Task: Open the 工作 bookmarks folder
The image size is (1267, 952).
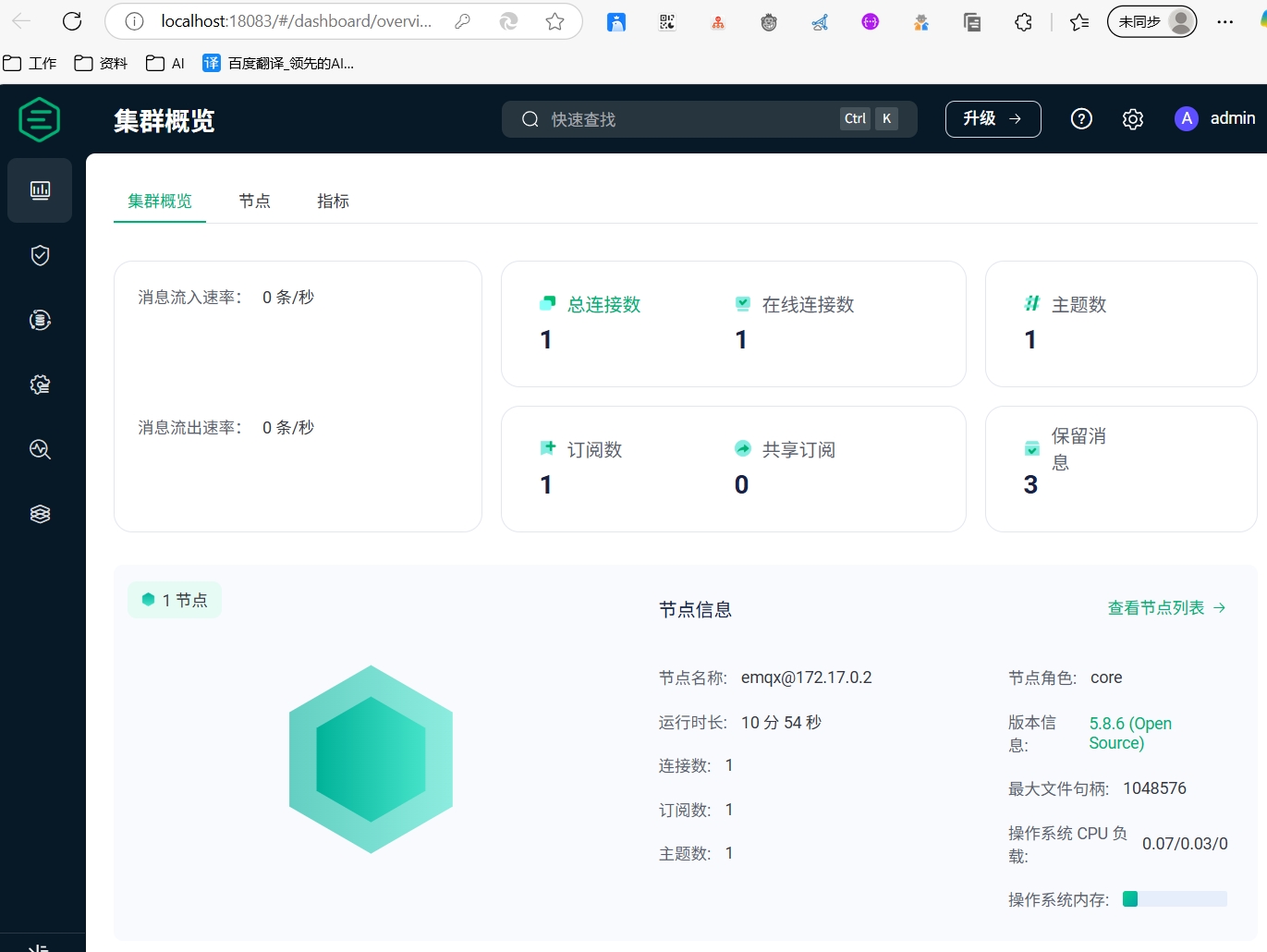Action: coord(30,63)
